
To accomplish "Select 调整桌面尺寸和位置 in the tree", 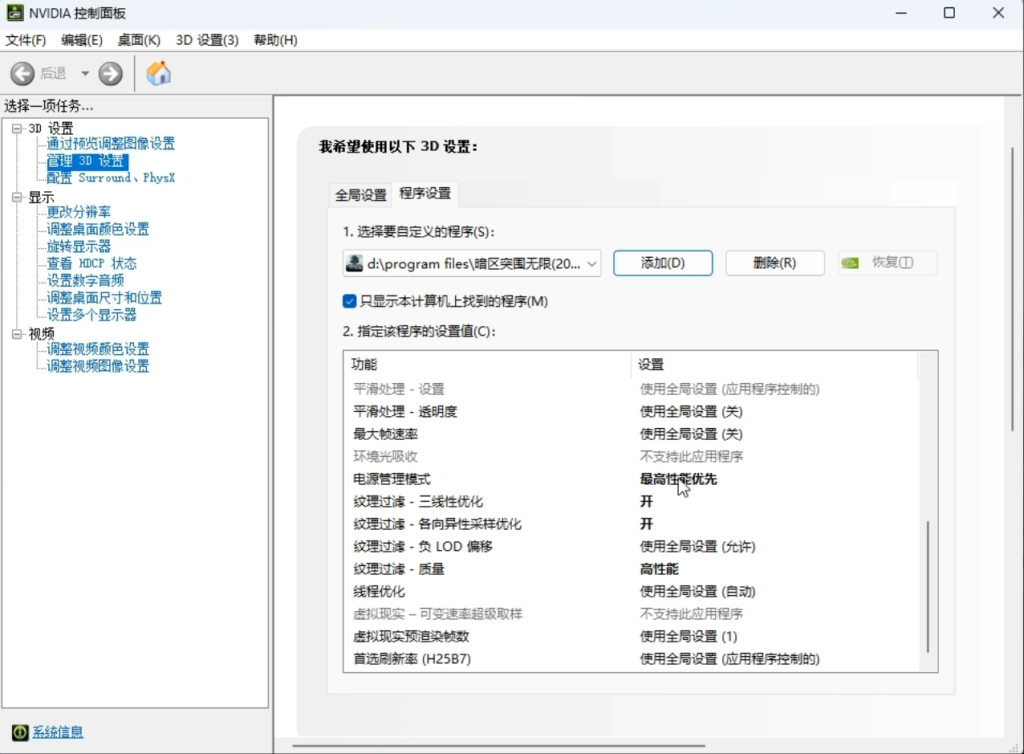I will [x=104, y=298].
